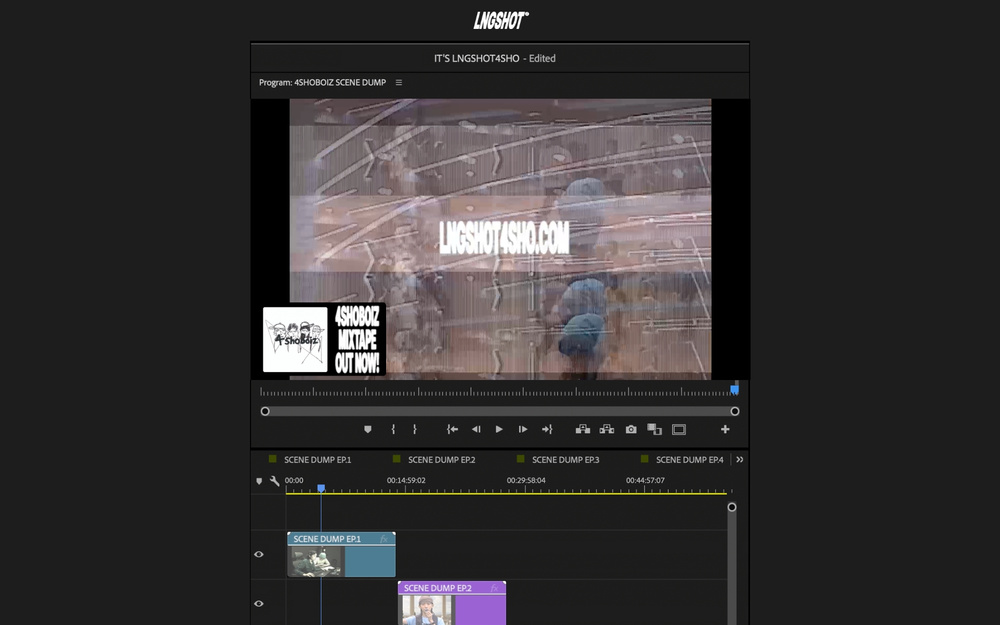Click the Go to In point icon
Image resolution: width=1000 pixels, height=625 pixels.
[x=452, y=429]
